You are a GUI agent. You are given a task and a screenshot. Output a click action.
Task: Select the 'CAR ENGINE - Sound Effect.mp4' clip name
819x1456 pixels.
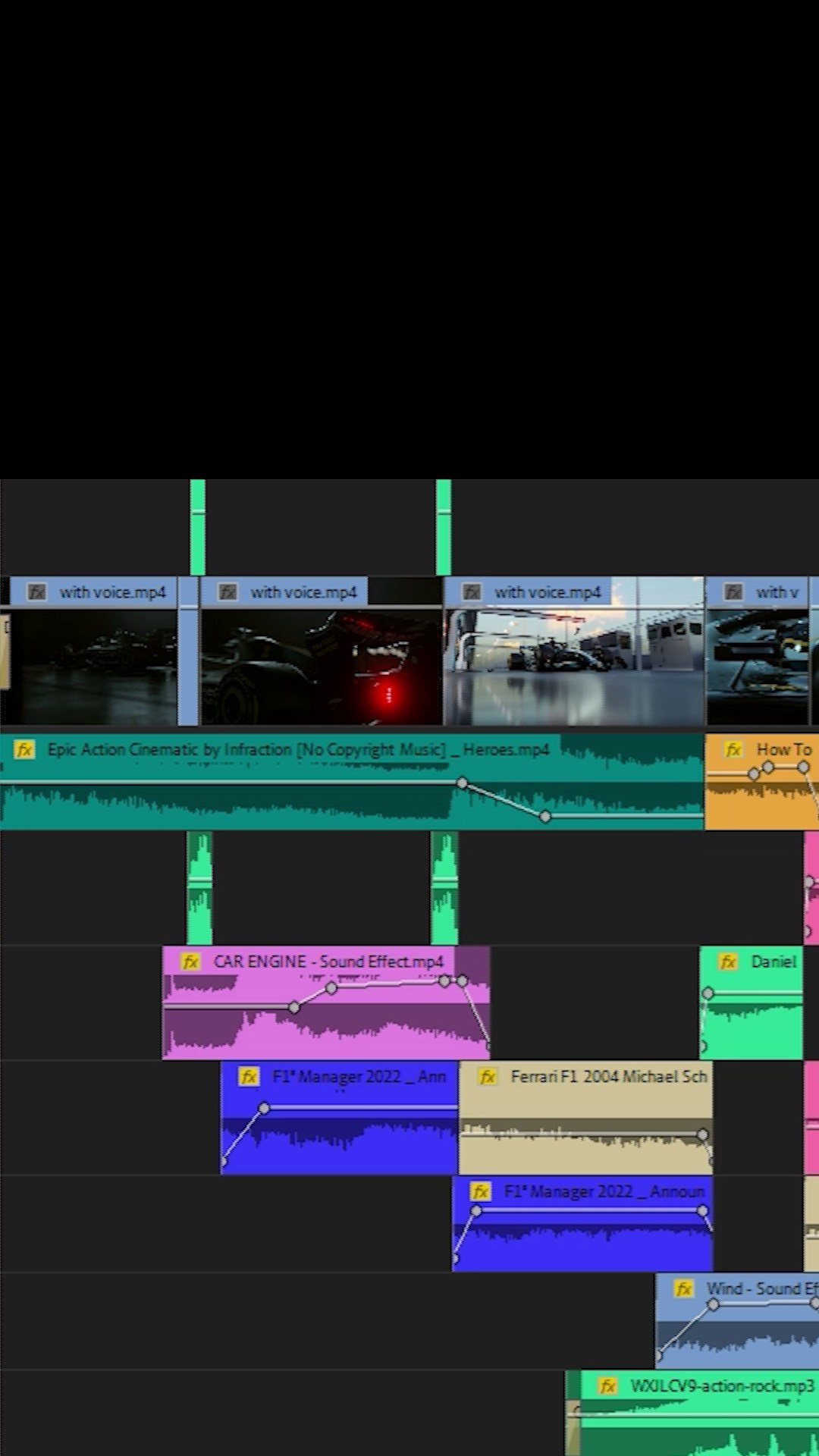pyautogui.click(x=328, y=962)
